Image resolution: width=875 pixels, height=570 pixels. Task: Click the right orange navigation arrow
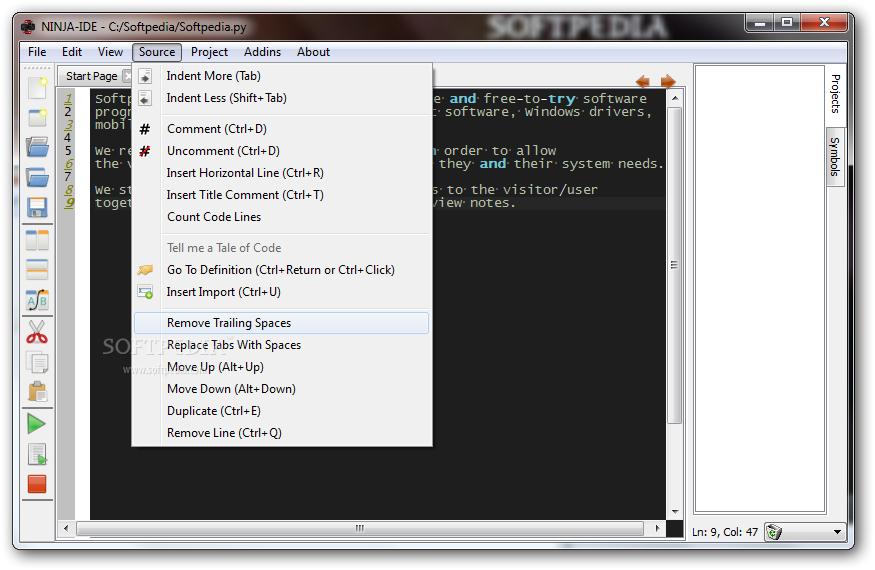click(x=668, y=82)
